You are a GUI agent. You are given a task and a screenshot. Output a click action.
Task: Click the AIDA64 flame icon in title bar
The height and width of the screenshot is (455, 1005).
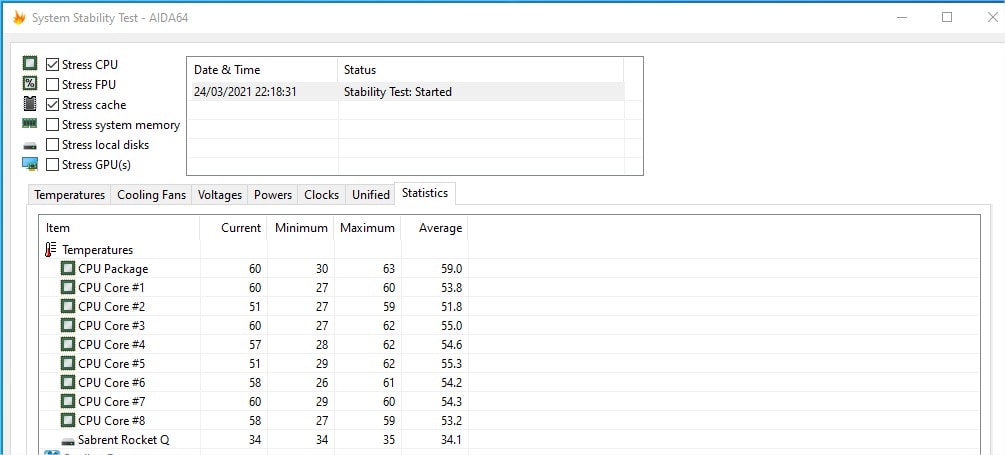pos(18,17)
